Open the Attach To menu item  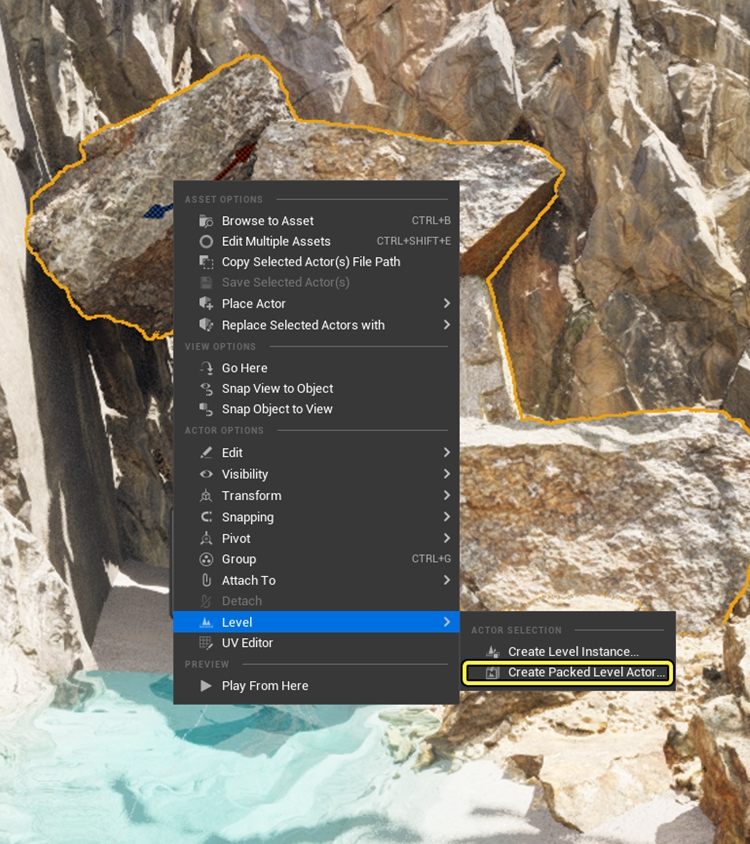(316, 580)
